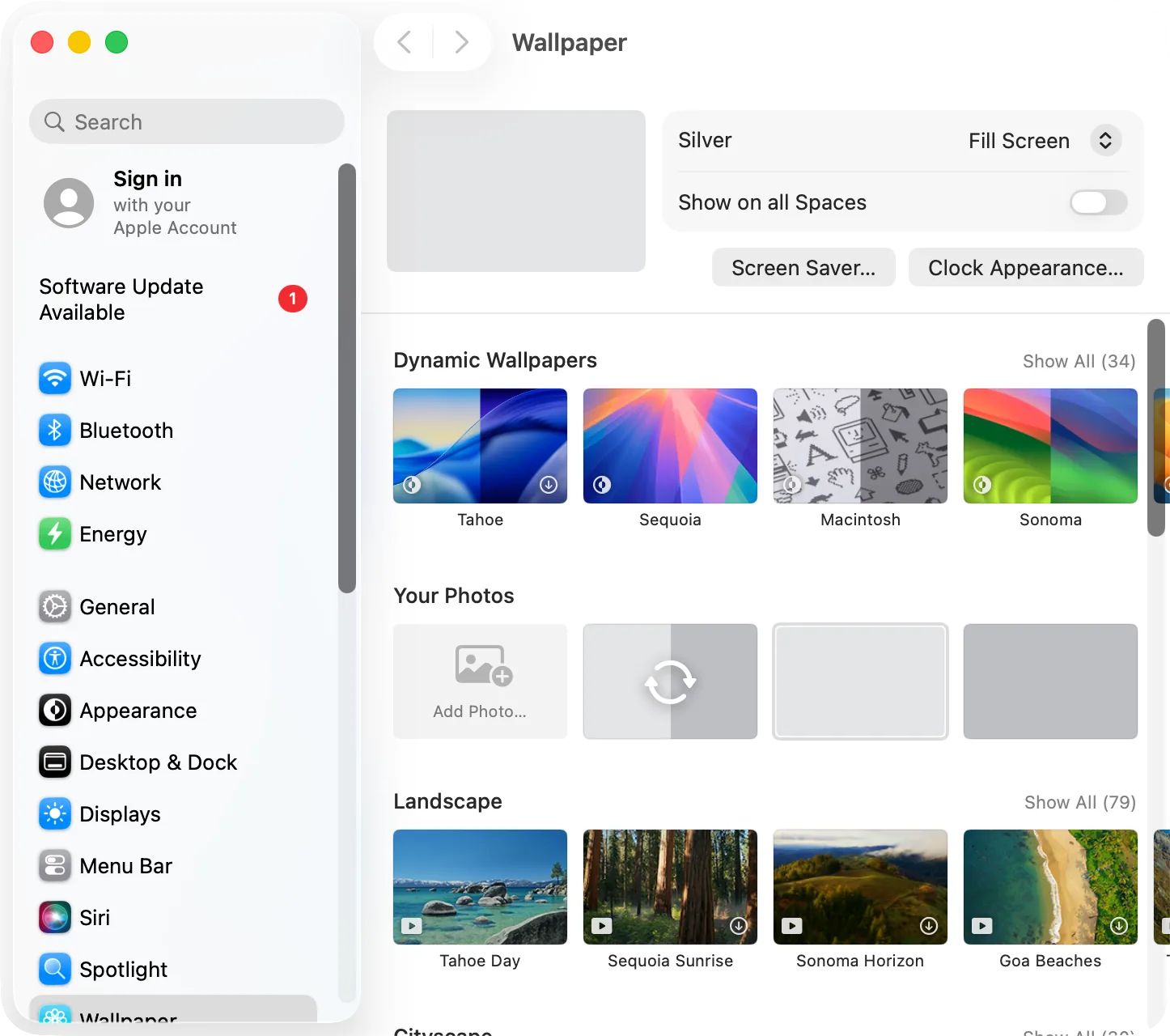Screen dimensions: 1170x1036
Task: Open Energy settings via its icon
Action: 55,533
